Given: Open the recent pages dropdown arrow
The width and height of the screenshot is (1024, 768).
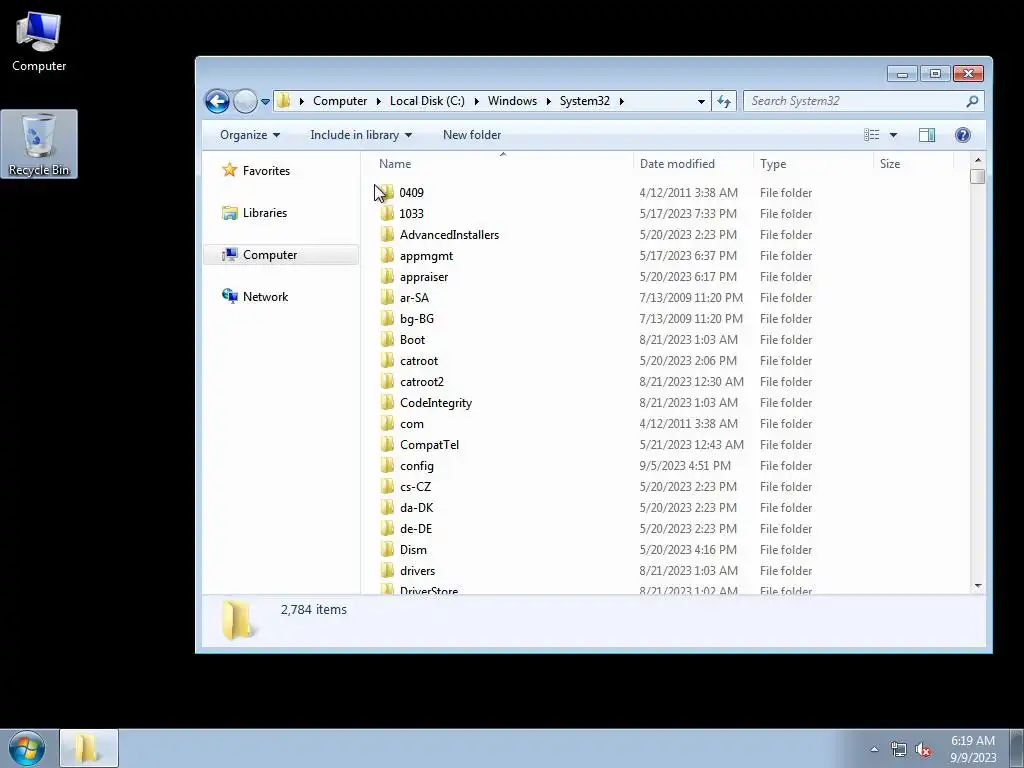Looking at the screenshot, I should click(x=265, y=101).
